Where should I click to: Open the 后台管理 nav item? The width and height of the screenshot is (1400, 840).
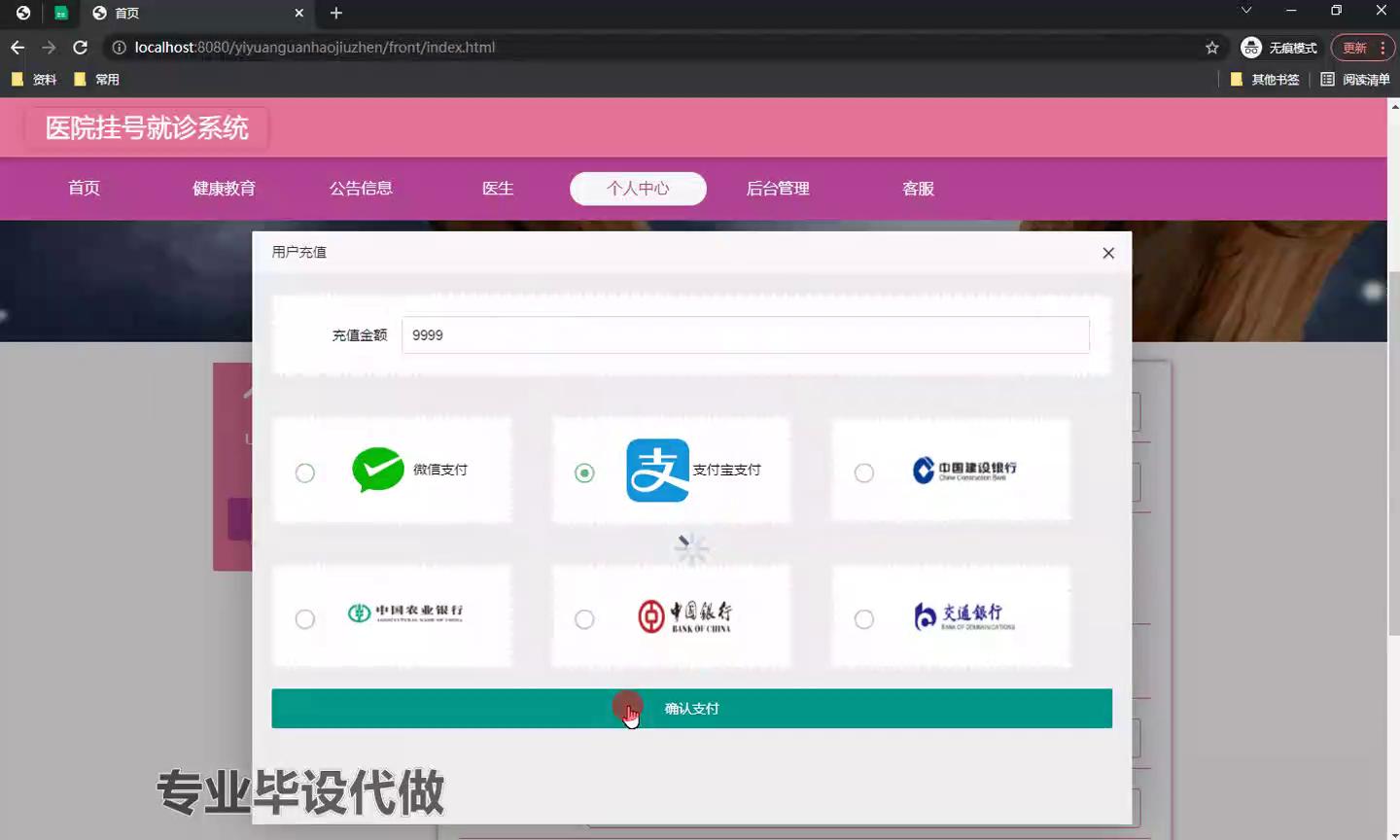[x=777, y=189]
